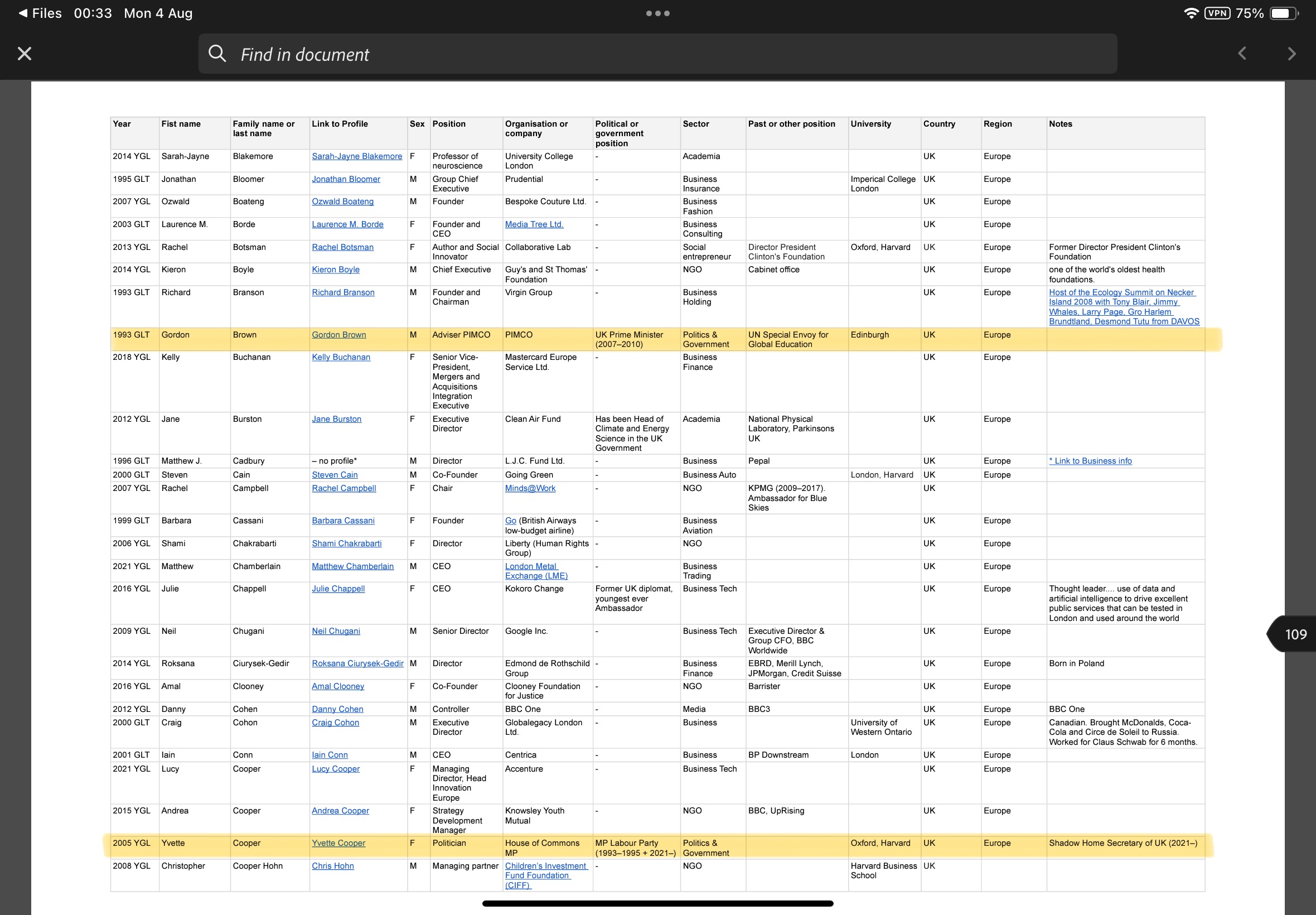Open Neil Chugani profile link

pos(336,631)
